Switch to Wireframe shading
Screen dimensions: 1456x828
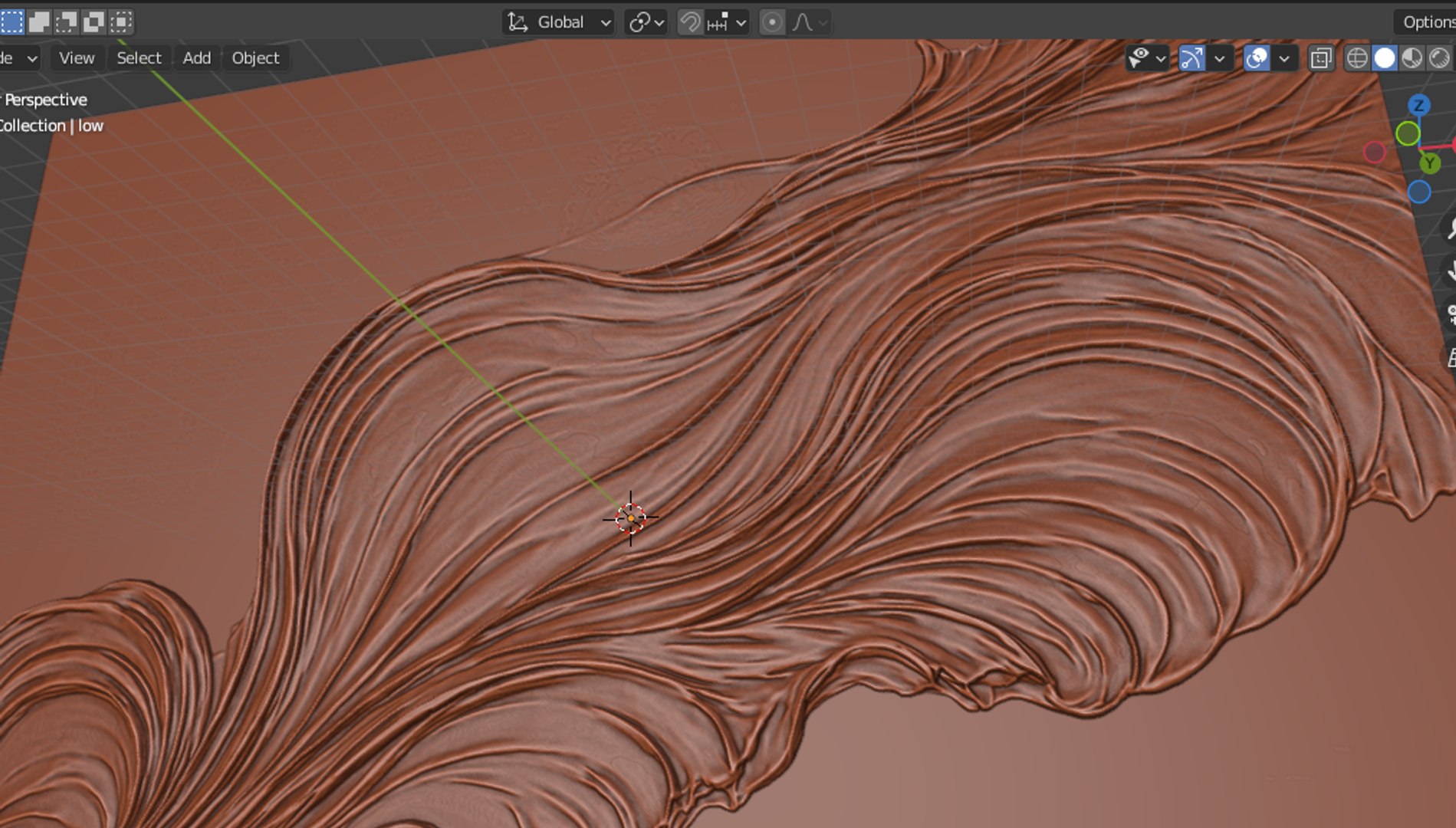tap(1356, 58)
